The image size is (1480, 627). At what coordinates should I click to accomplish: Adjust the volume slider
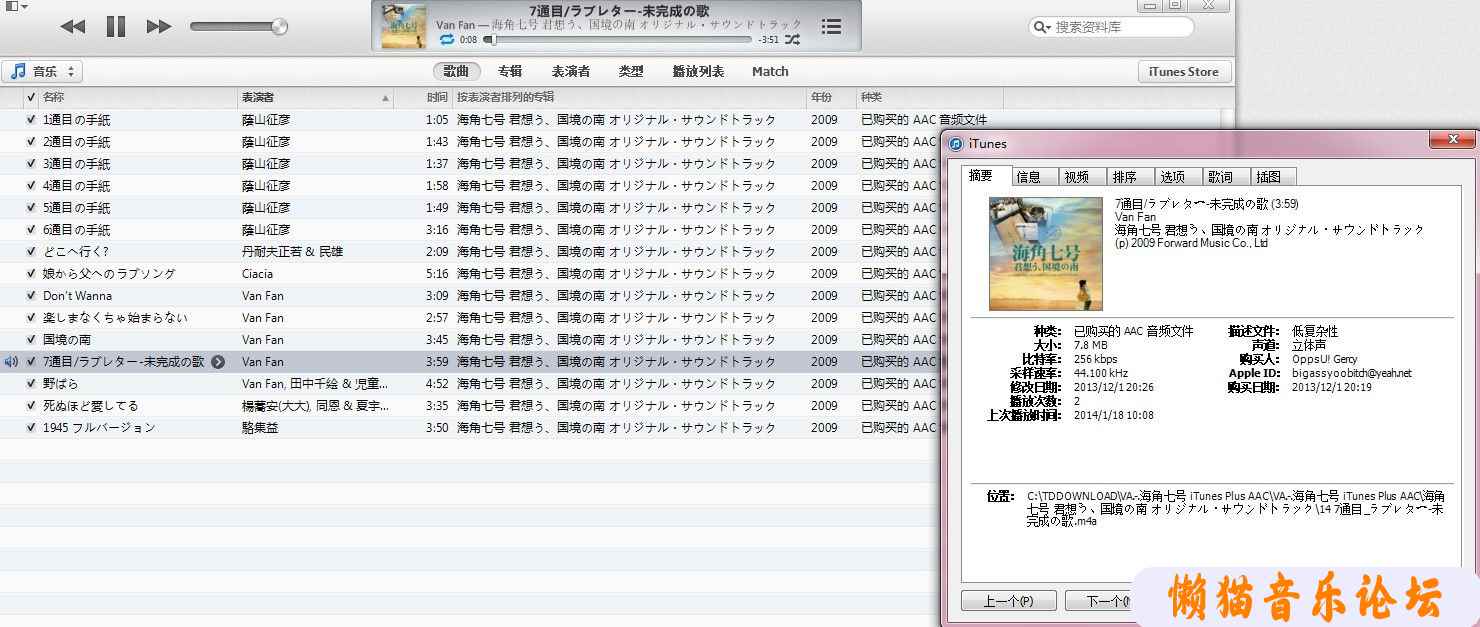[238, 27]
